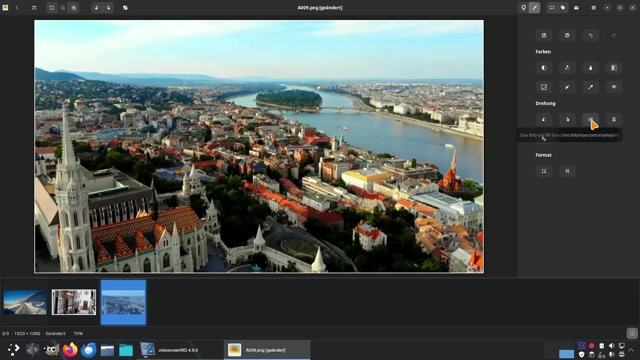The image size is (640, 360).
Task: Click the Save As icon in the panel
Action: [567, 36]
